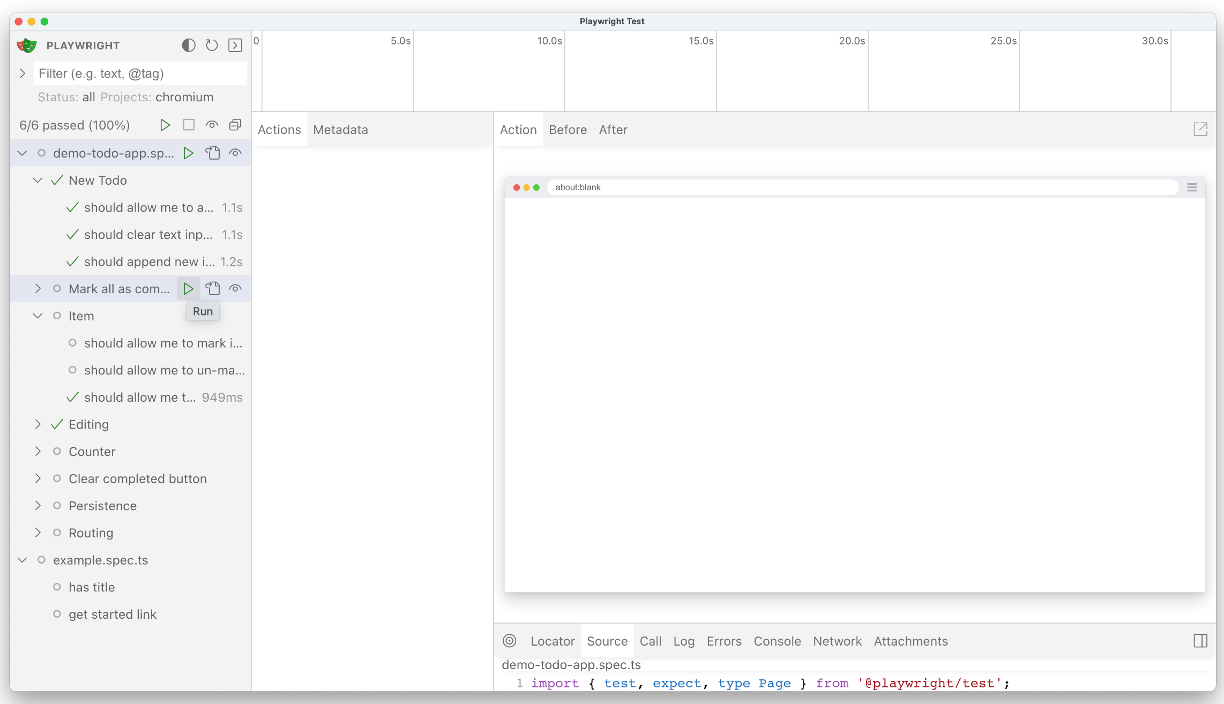Toggle the color theme icon
The width and height of the screenshot is (1224, 704).
point(189,45)
